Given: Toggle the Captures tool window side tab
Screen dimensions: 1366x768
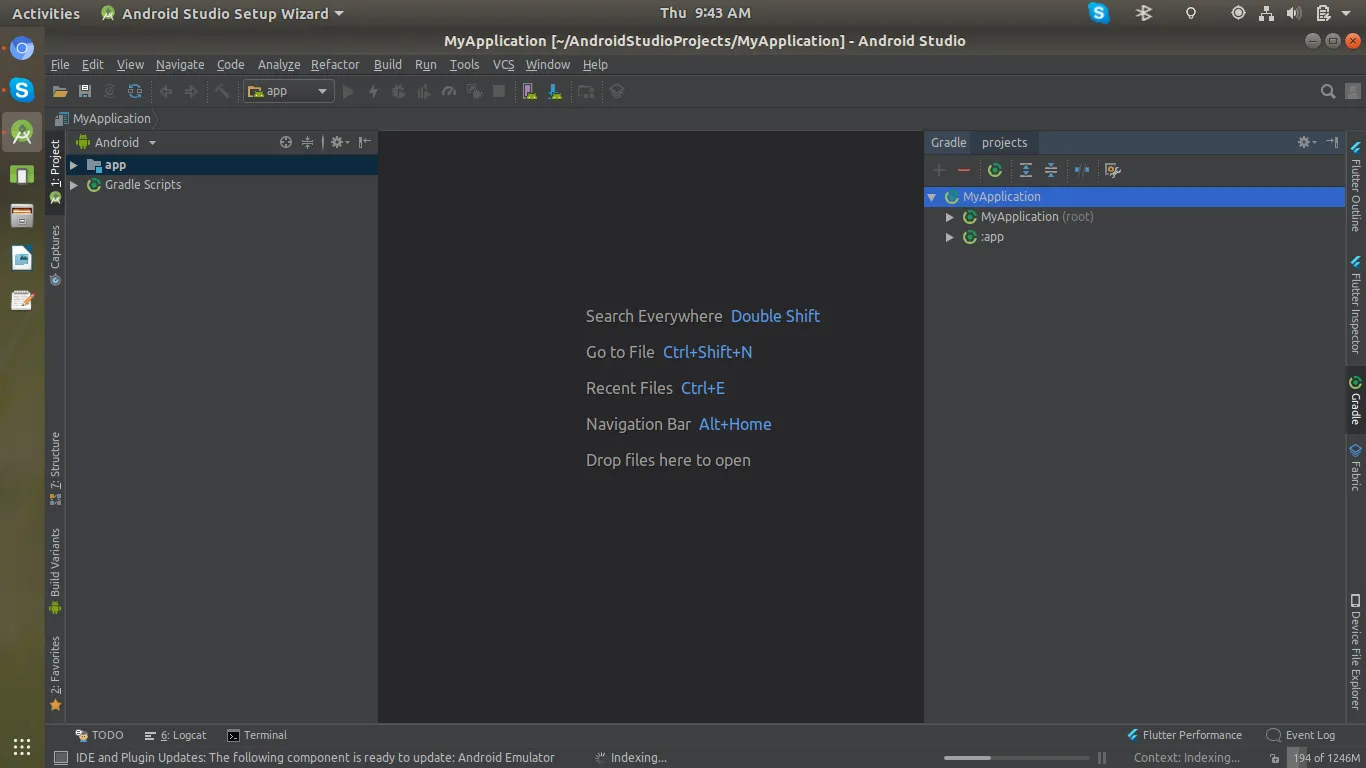Looking at the screenshot, I should pyautogui.click(x=55, y=255).
